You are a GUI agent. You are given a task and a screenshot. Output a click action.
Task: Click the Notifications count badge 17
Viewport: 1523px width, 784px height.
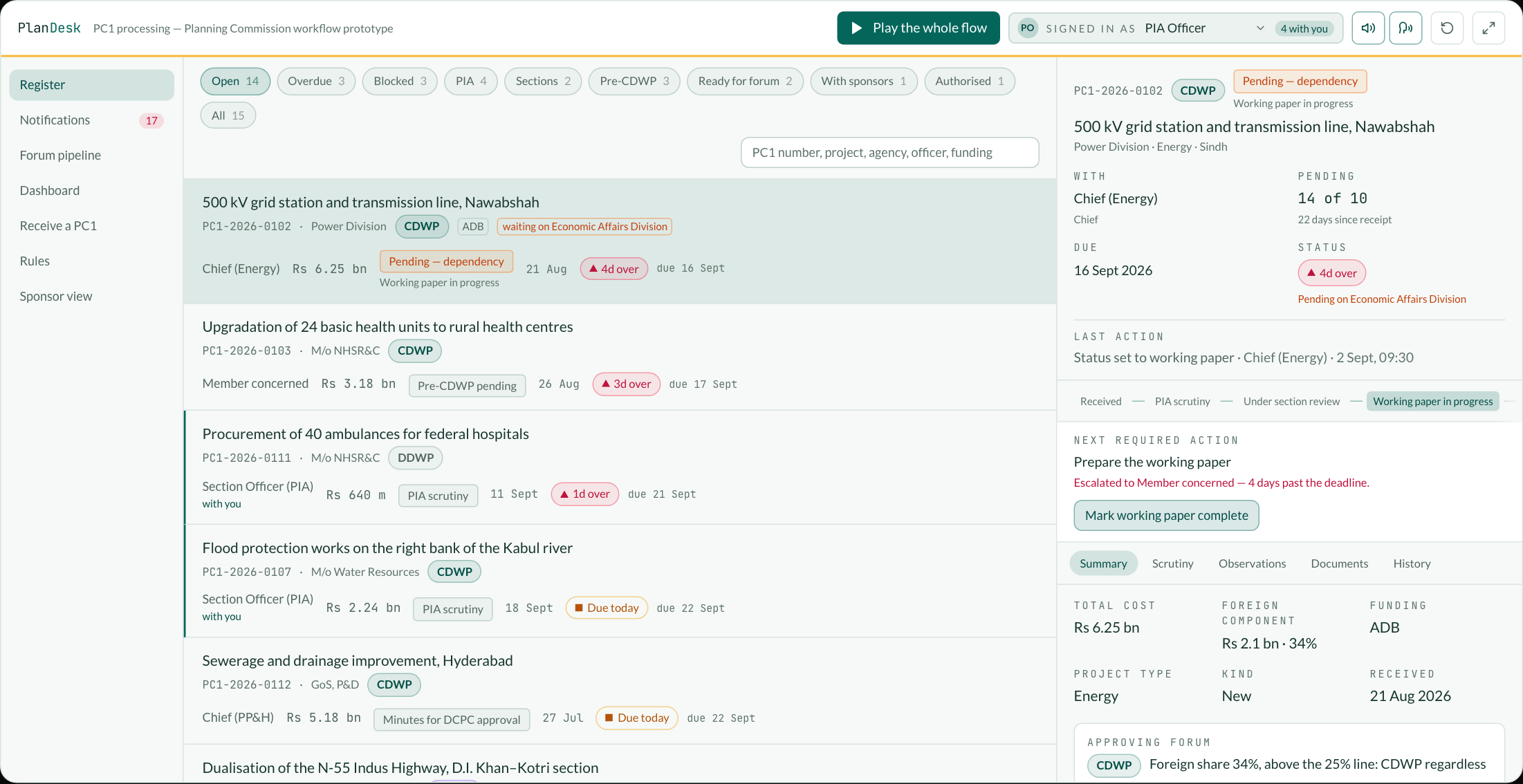pos(151,120)
